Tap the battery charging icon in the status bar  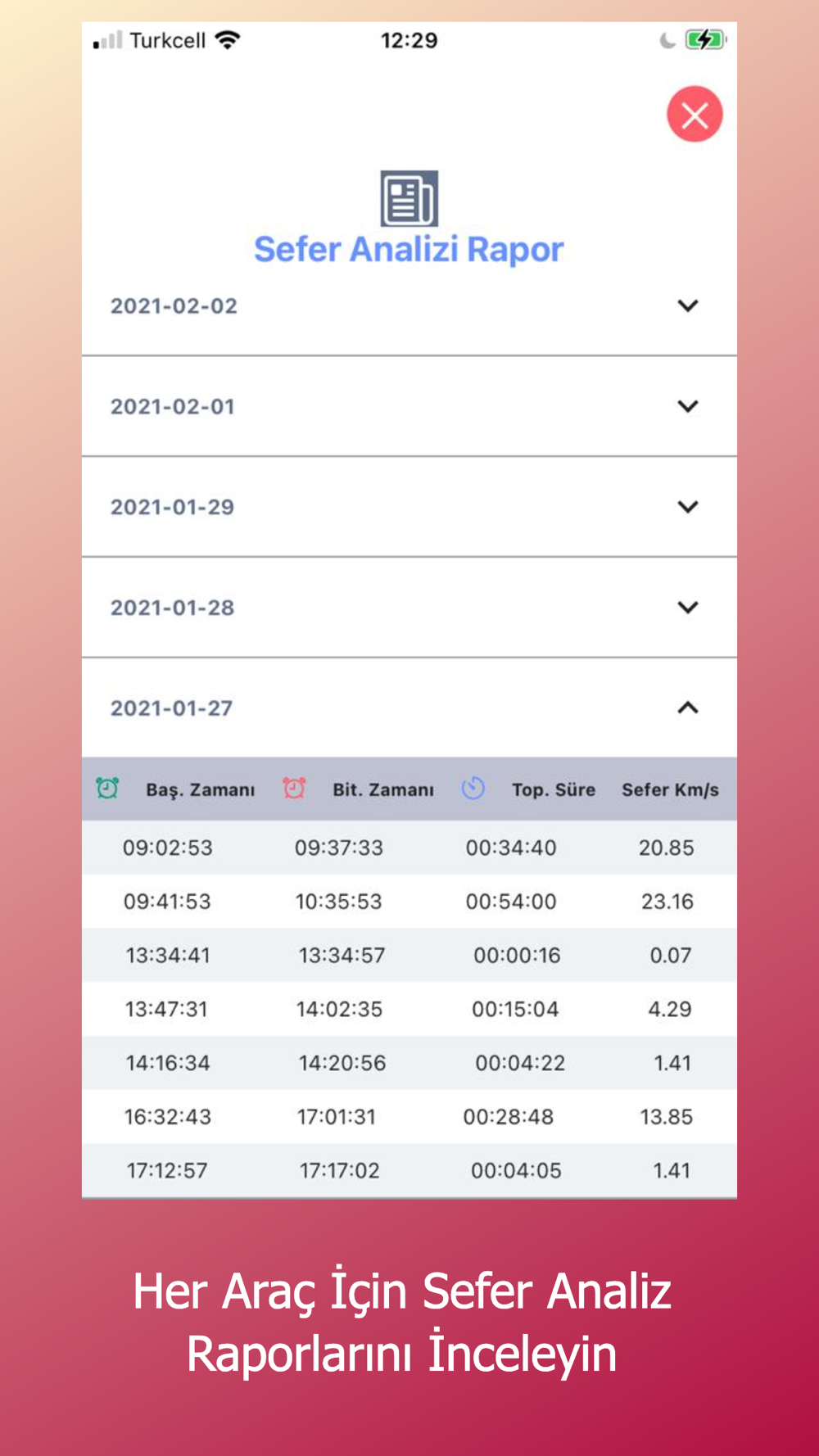tap(705, 39)
